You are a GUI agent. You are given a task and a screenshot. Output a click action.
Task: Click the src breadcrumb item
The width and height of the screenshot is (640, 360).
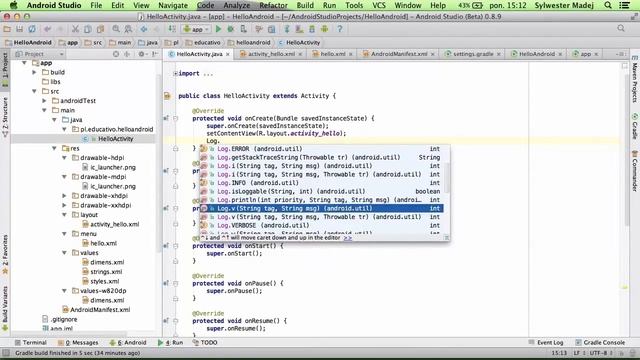tap(93, 42)
